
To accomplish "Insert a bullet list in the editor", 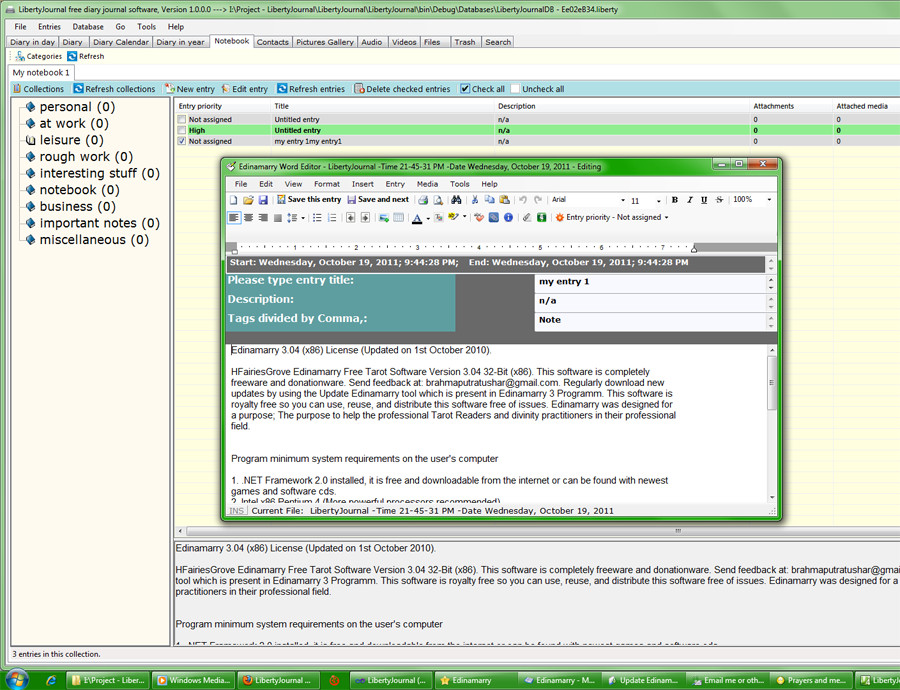I will pos(317,218).
